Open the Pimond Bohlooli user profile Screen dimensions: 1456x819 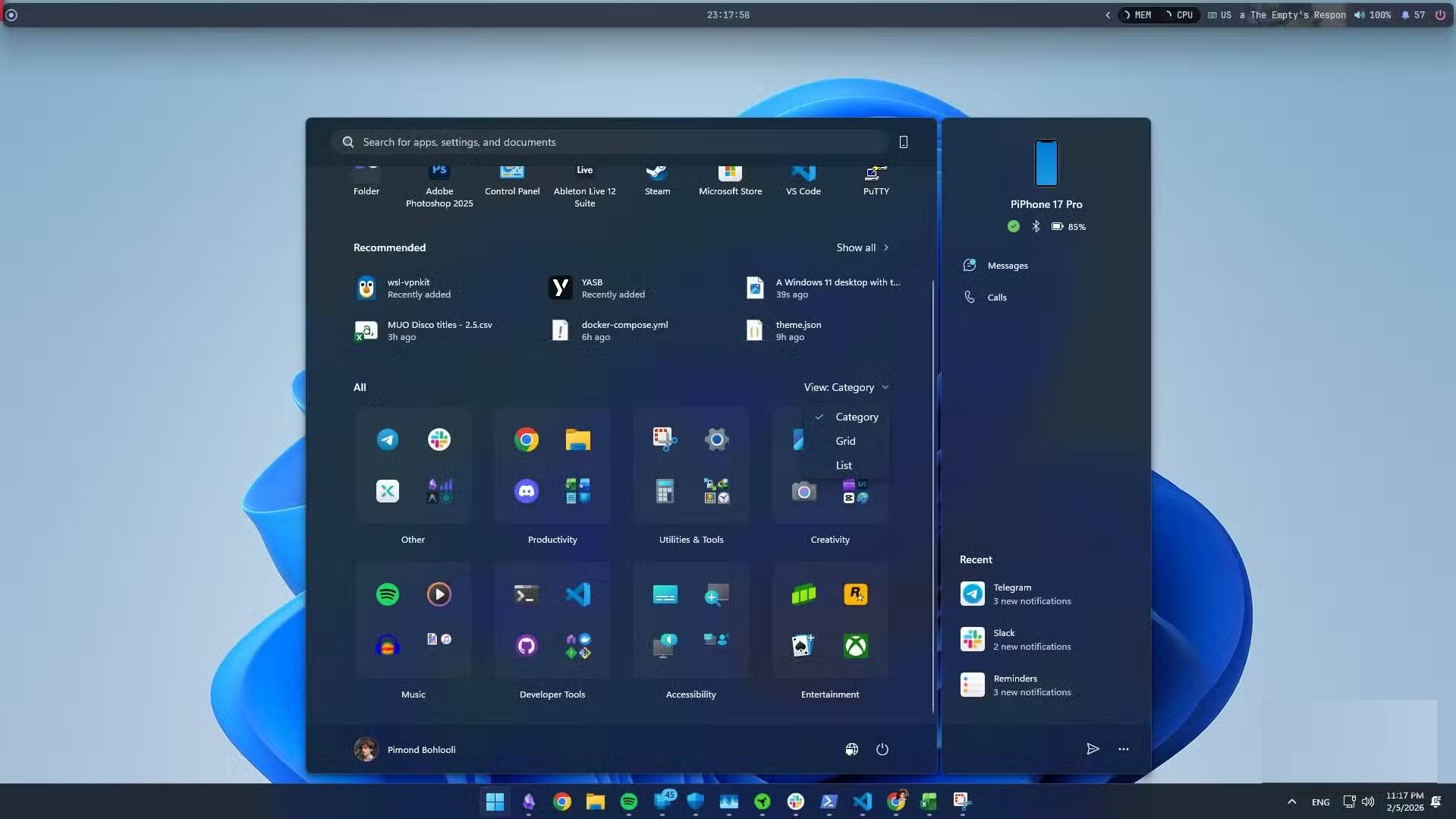coord(405,749)
